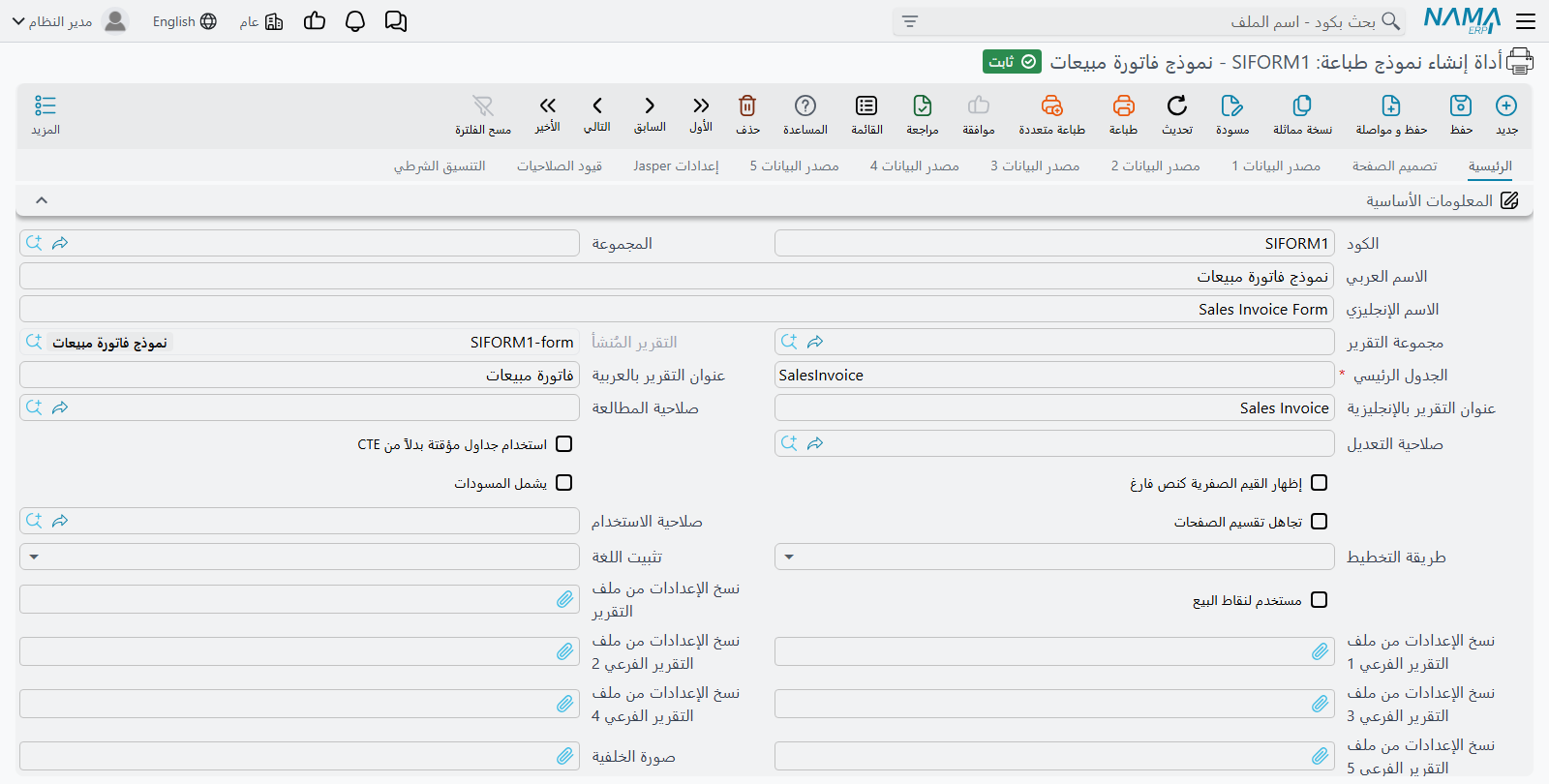The height and width of the screenshot is (784, 1549).
Task: Check تجاهل تقسيم الصفحات option
Action: pyautogui.click(x=1319, y=522)
